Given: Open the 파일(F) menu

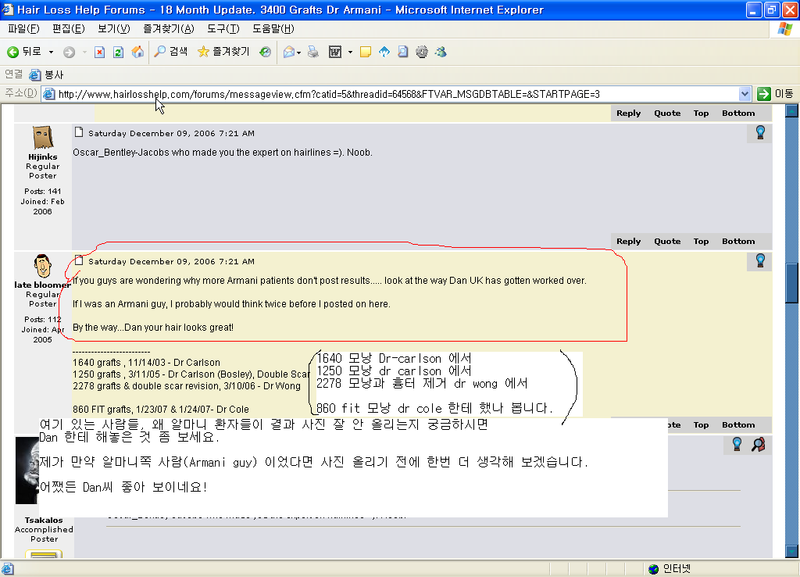Looking at the screenshot, I should click(23, 29).
